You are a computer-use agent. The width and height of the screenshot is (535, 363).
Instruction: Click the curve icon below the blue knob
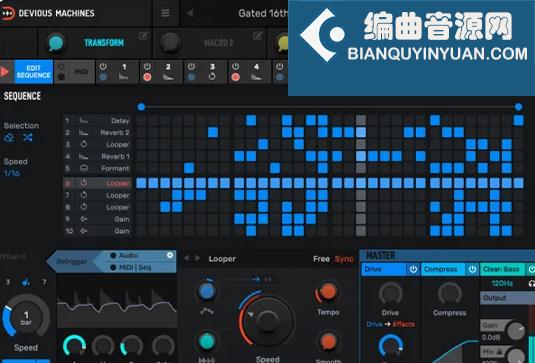[206, 311]
